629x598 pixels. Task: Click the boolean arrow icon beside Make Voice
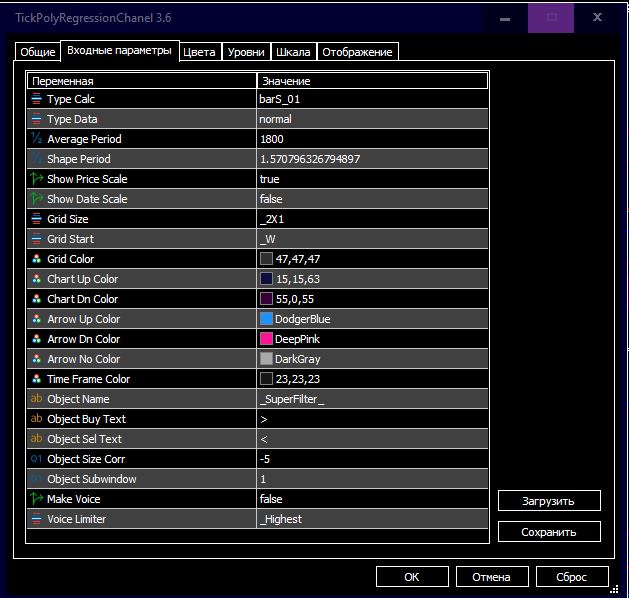(x=37, y=499)
